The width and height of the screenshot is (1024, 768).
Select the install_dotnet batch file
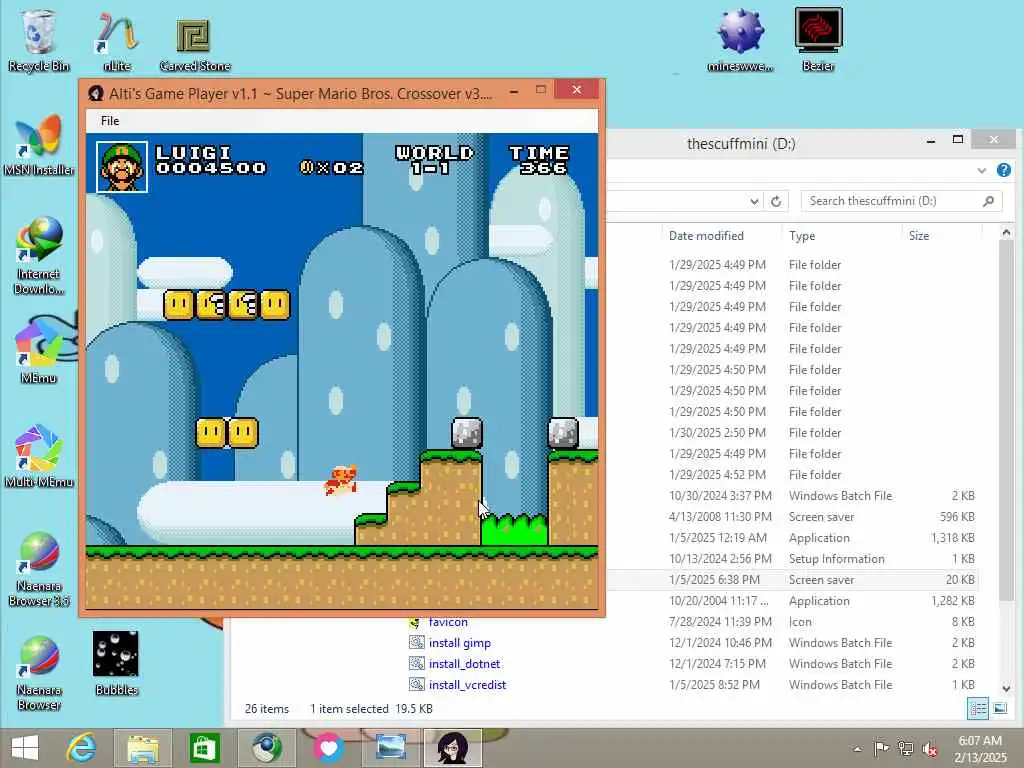click(464, 664)
